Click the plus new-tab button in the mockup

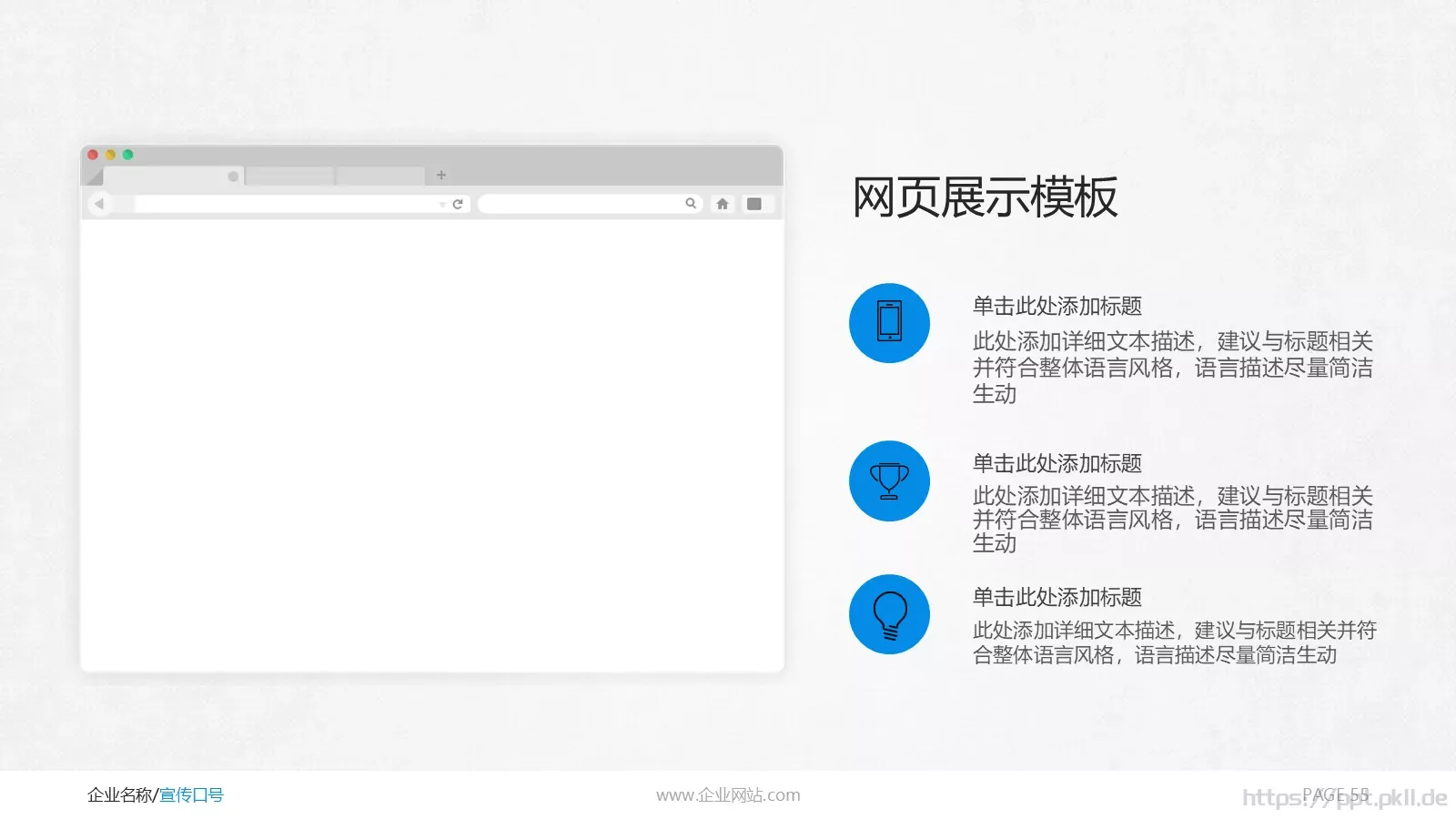[x=441, y=175]
